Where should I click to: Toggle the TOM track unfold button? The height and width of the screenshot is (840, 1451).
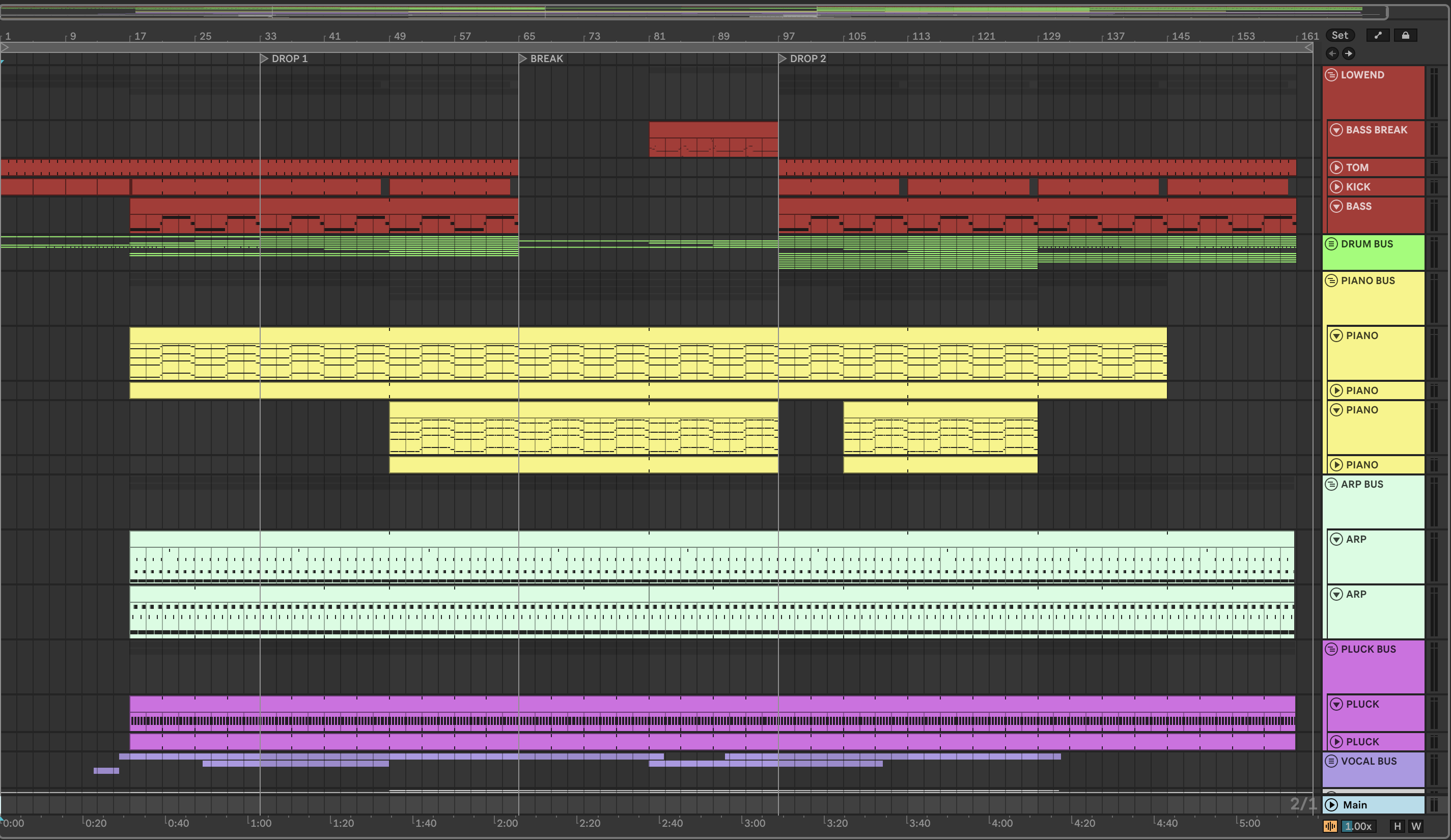1336,167
